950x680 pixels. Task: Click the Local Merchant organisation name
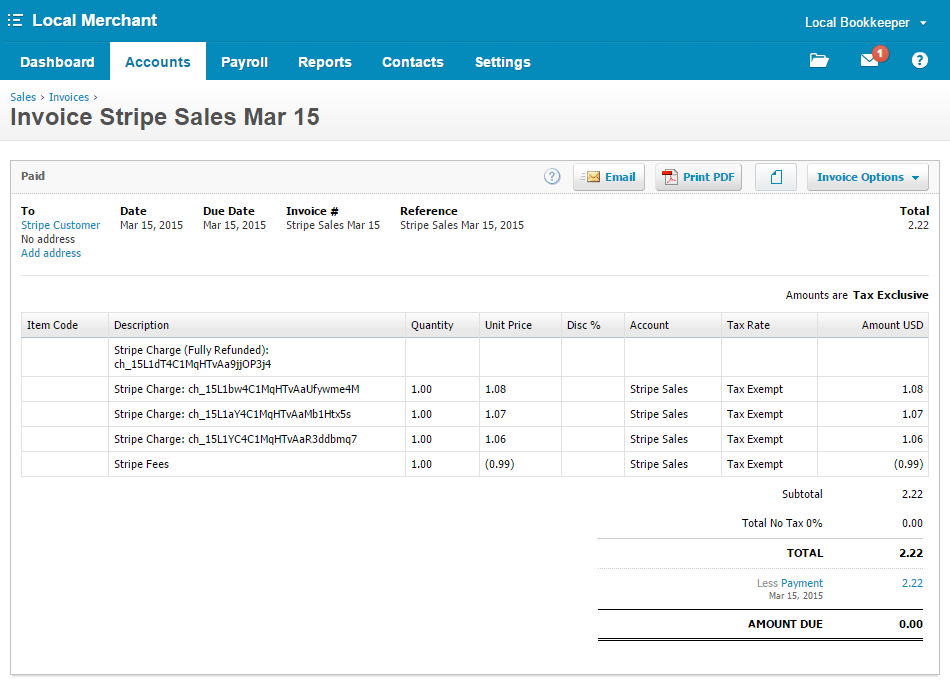click(95, 21)
